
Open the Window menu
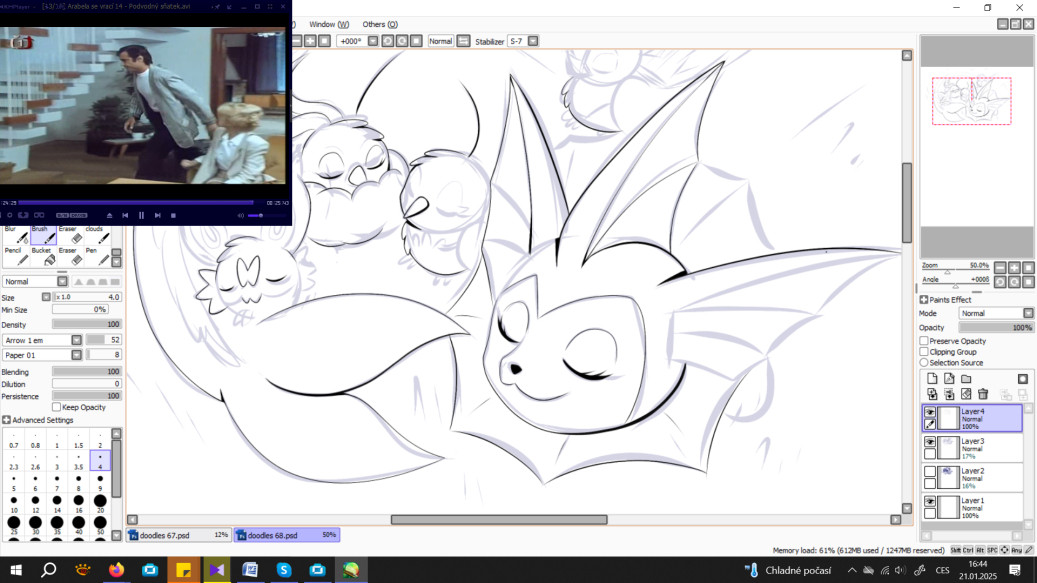[x=329, y=24]
